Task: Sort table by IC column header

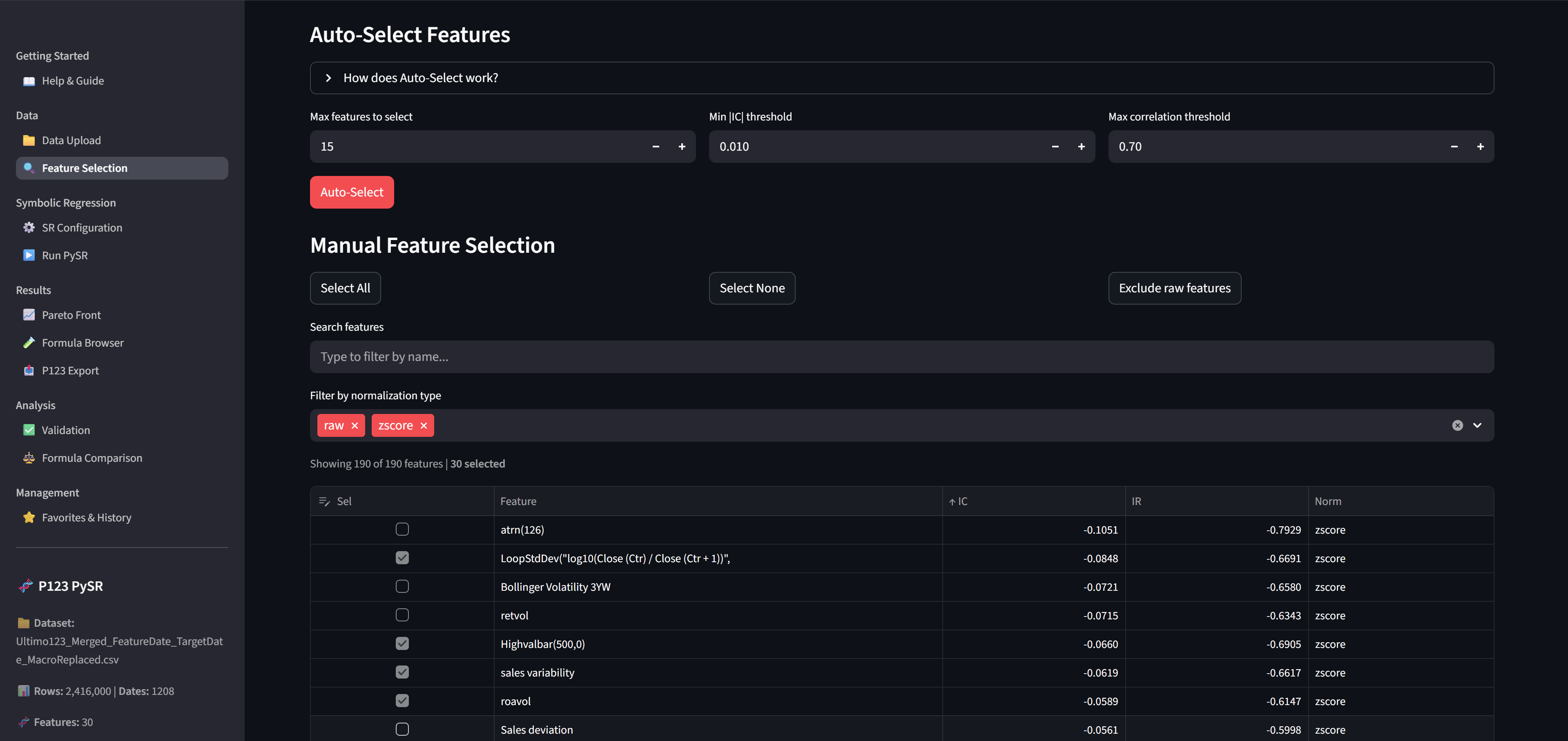Action: 962,501
